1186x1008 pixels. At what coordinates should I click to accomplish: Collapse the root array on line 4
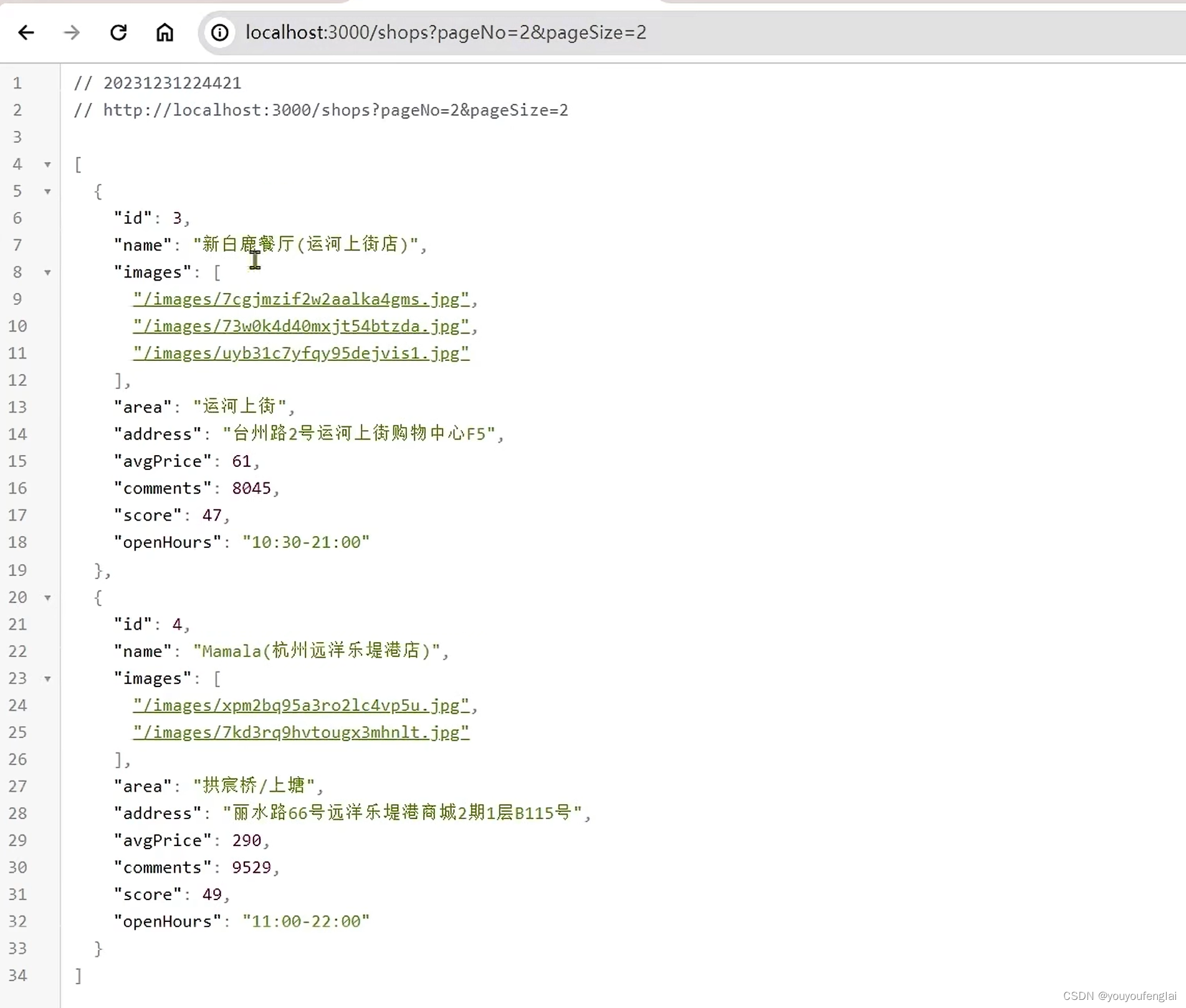pos(47,165)
